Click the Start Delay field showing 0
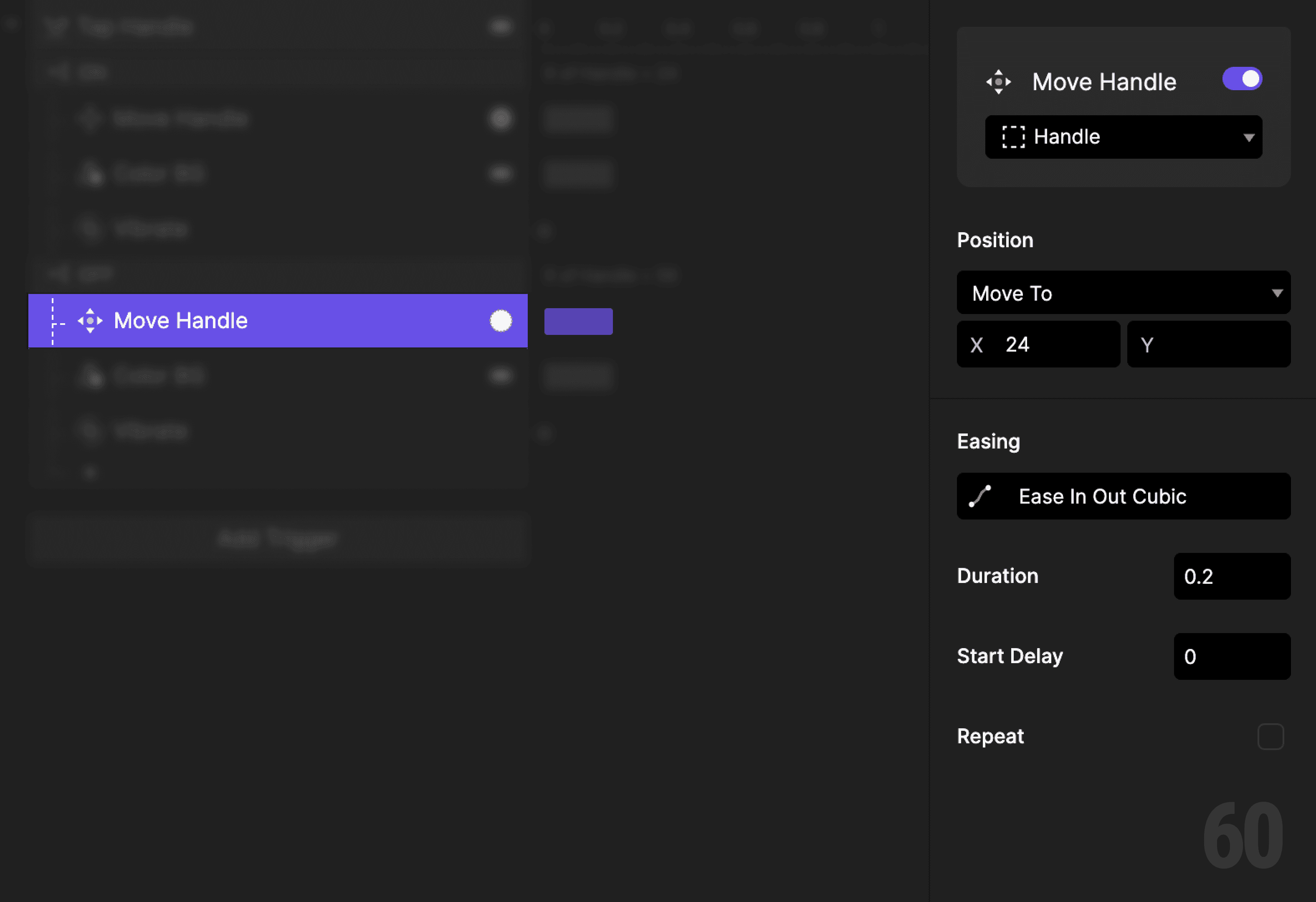This screenshot has height=902, width=1316. [x=1232, y=656]
